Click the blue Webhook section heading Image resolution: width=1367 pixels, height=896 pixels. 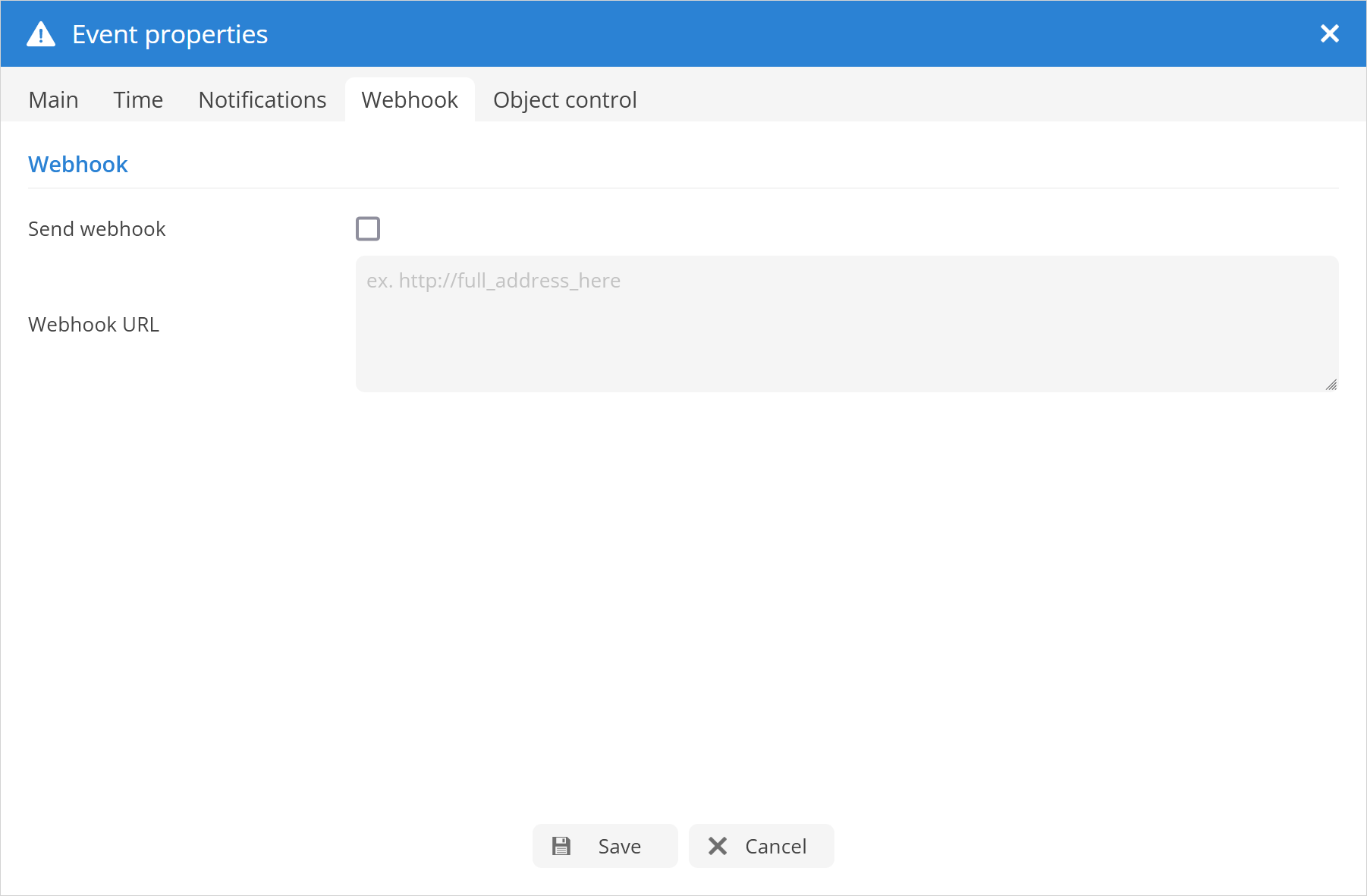[x=77, y=165]
